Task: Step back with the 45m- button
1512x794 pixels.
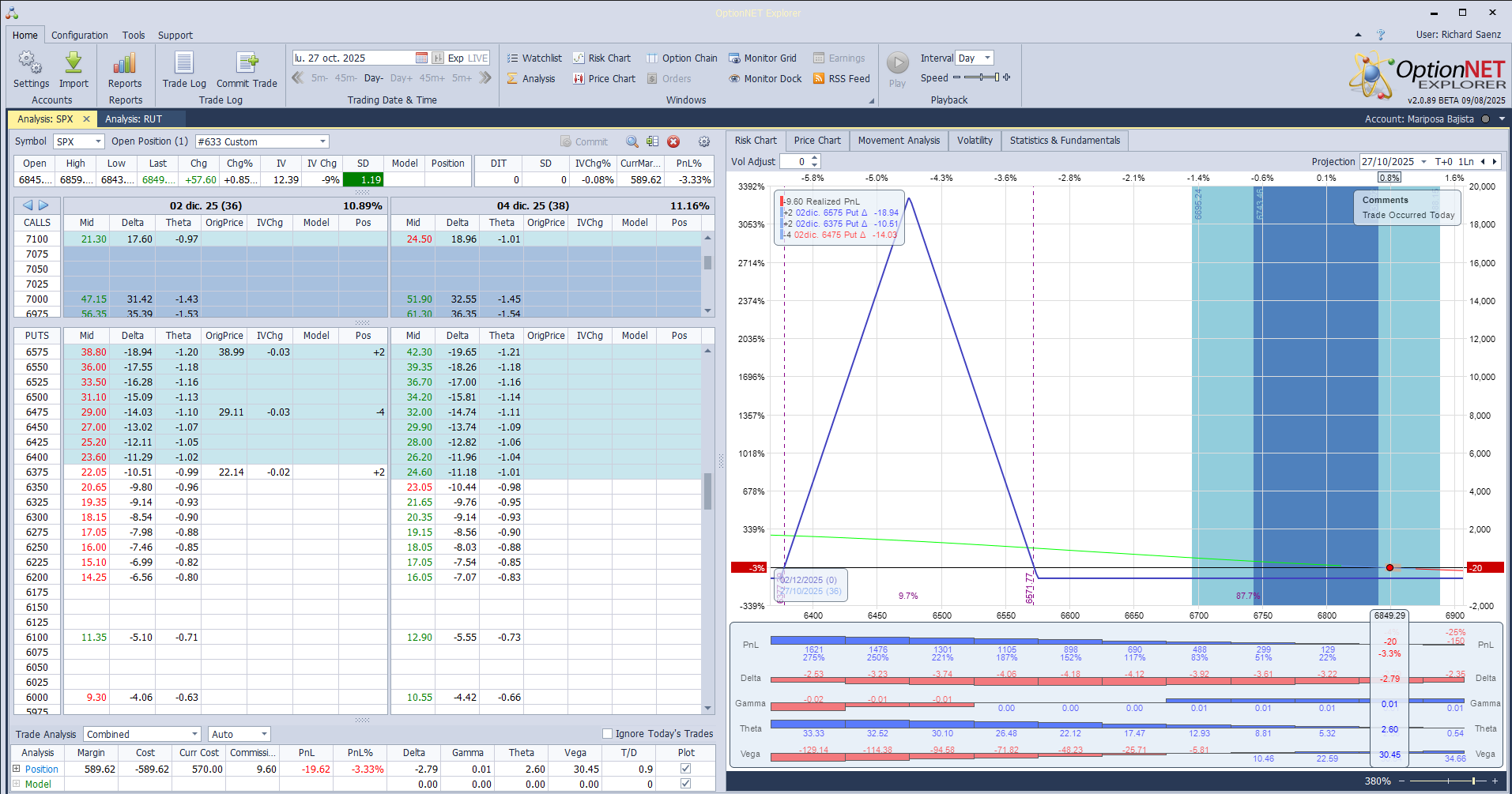Action: coord(346,78)
